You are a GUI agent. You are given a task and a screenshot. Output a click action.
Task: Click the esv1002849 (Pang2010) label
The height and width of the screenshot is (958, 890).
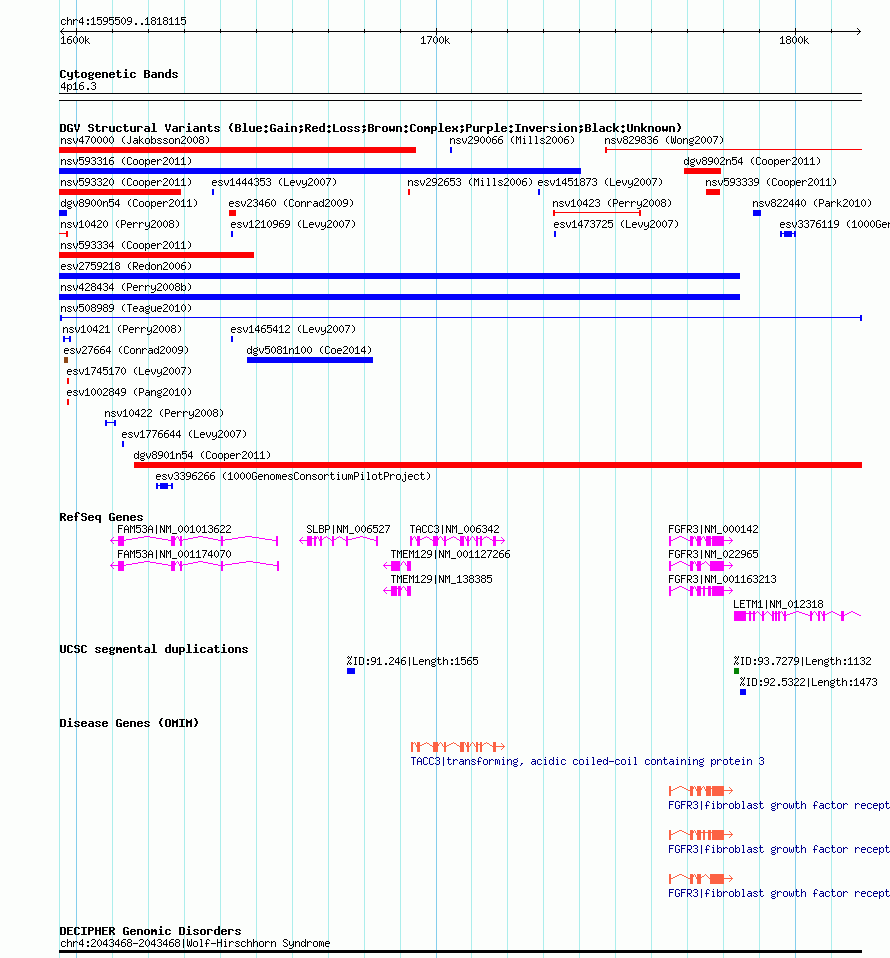click(129, 392)
